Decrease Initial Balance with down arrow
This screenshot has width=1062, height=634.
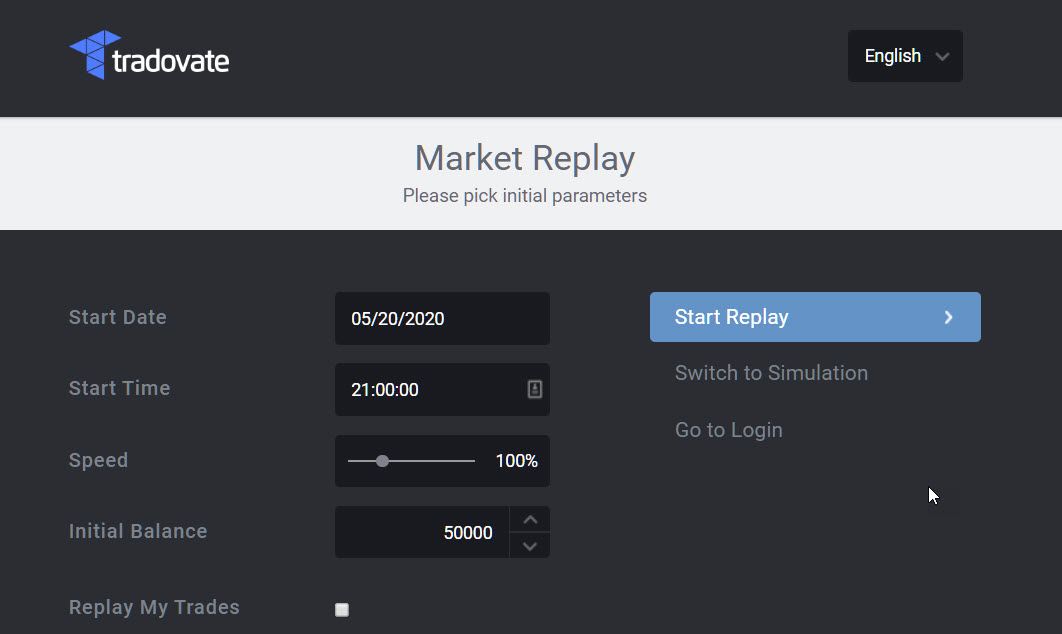530,546
